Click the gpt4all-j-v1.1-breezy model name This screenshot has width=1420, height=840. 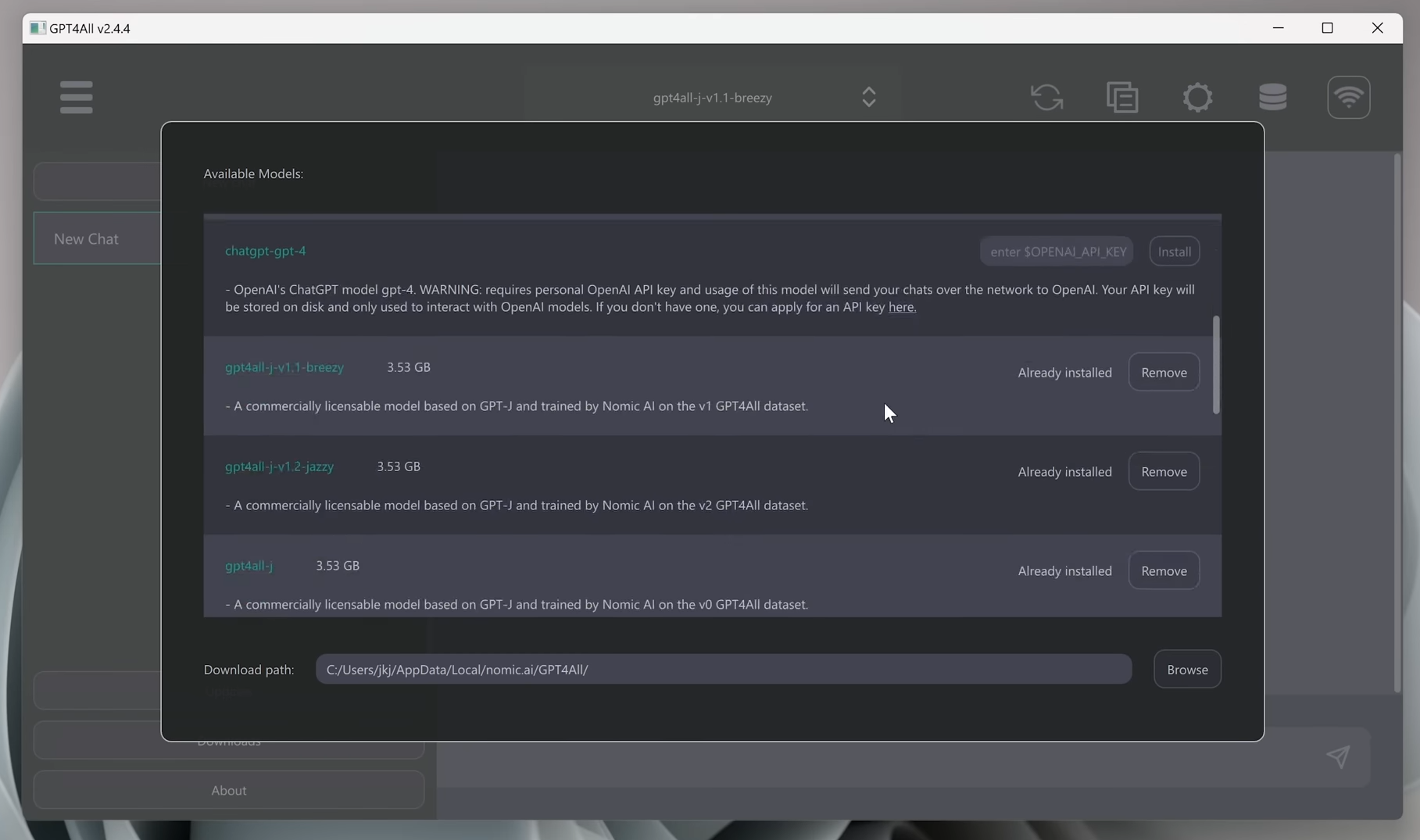284,367
